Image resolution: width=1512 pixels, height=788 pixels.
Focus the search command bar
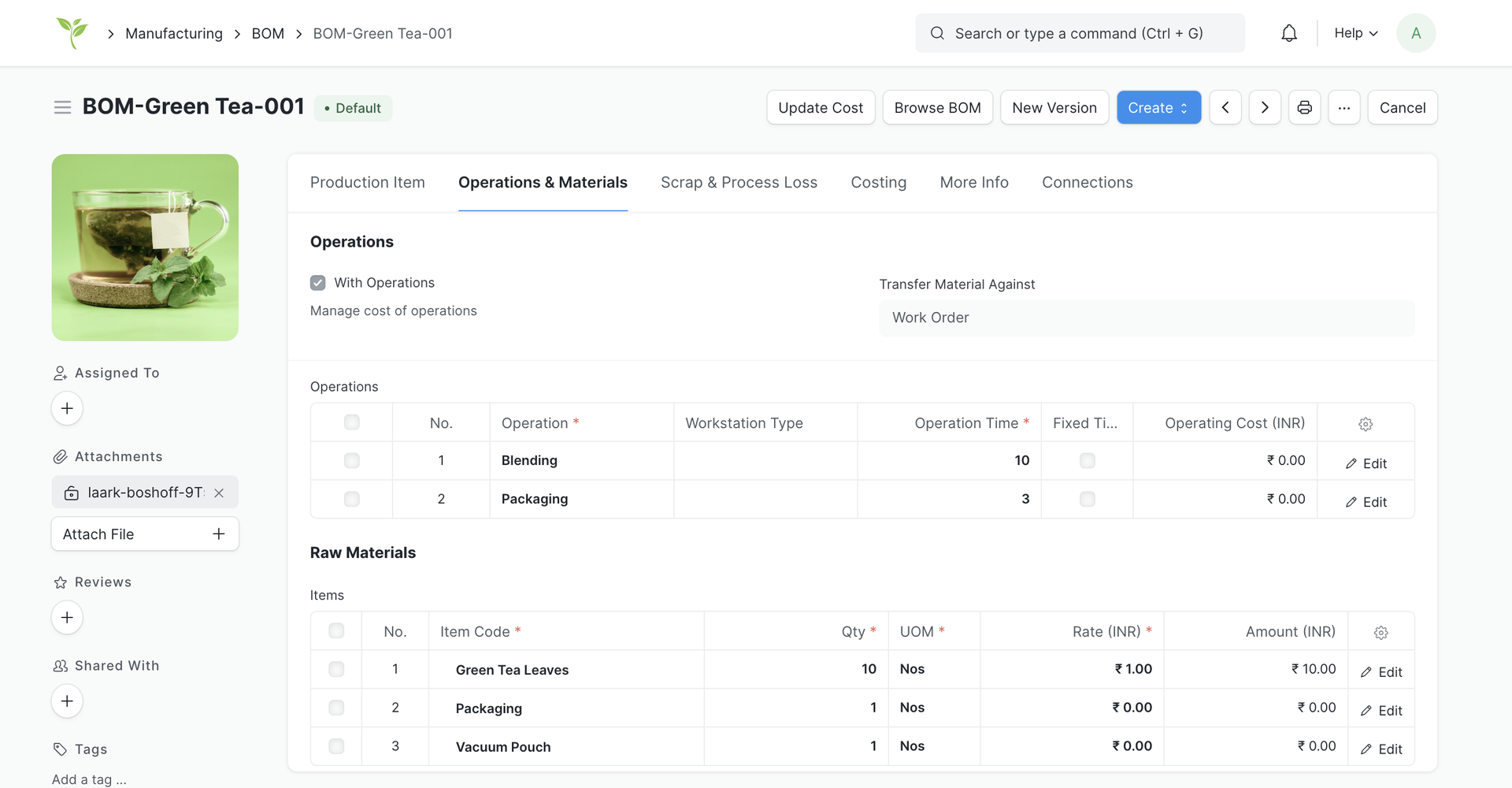pyautogui.click(x=1080, y=33)
